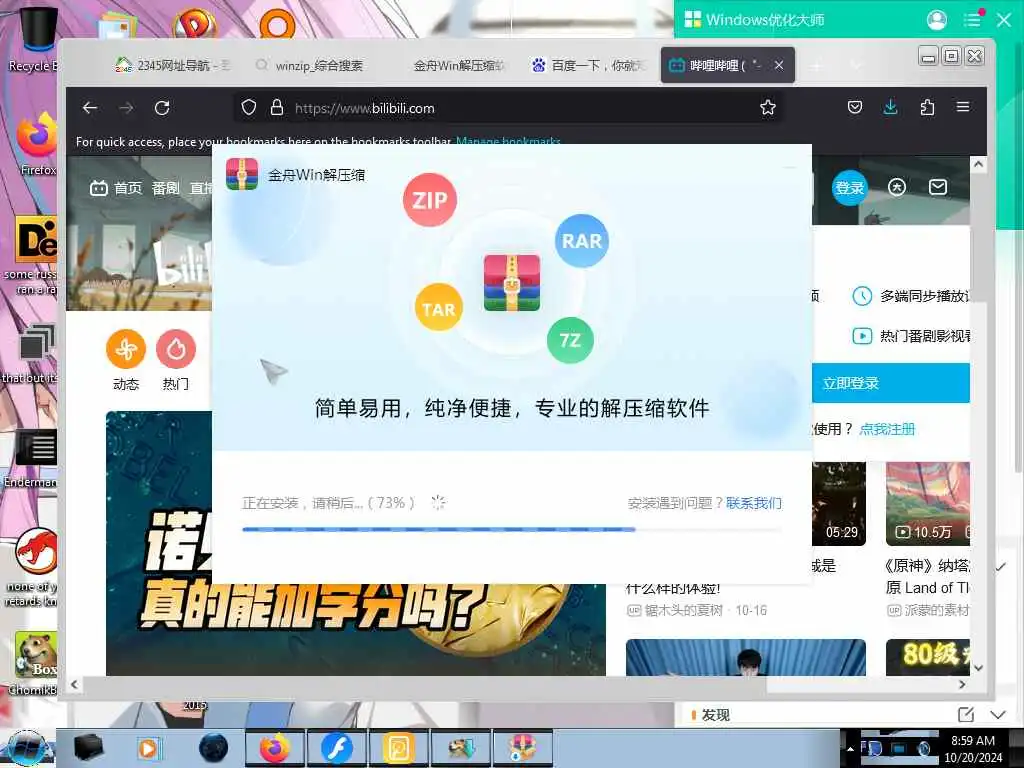Open the 80级 video thumbnail
1024x768 pixels.
pos(928,657)
